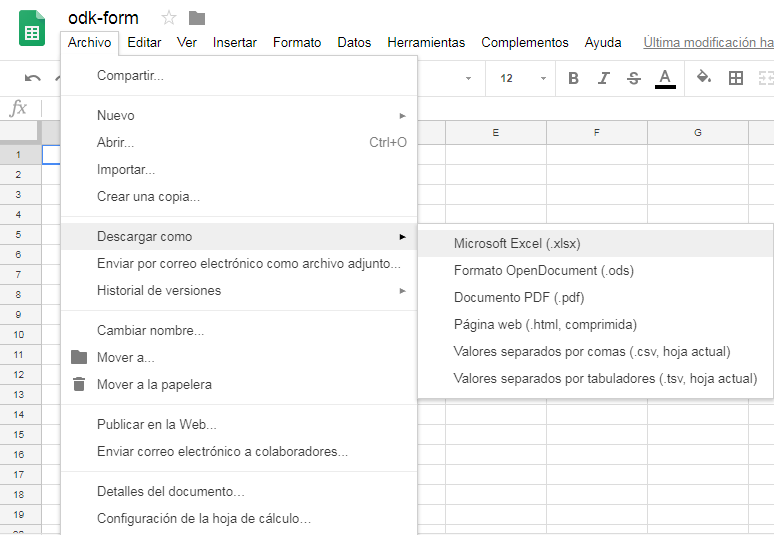The image size is (774, 535).
Task: Click the select-all corner box
Action: [19, 132]
